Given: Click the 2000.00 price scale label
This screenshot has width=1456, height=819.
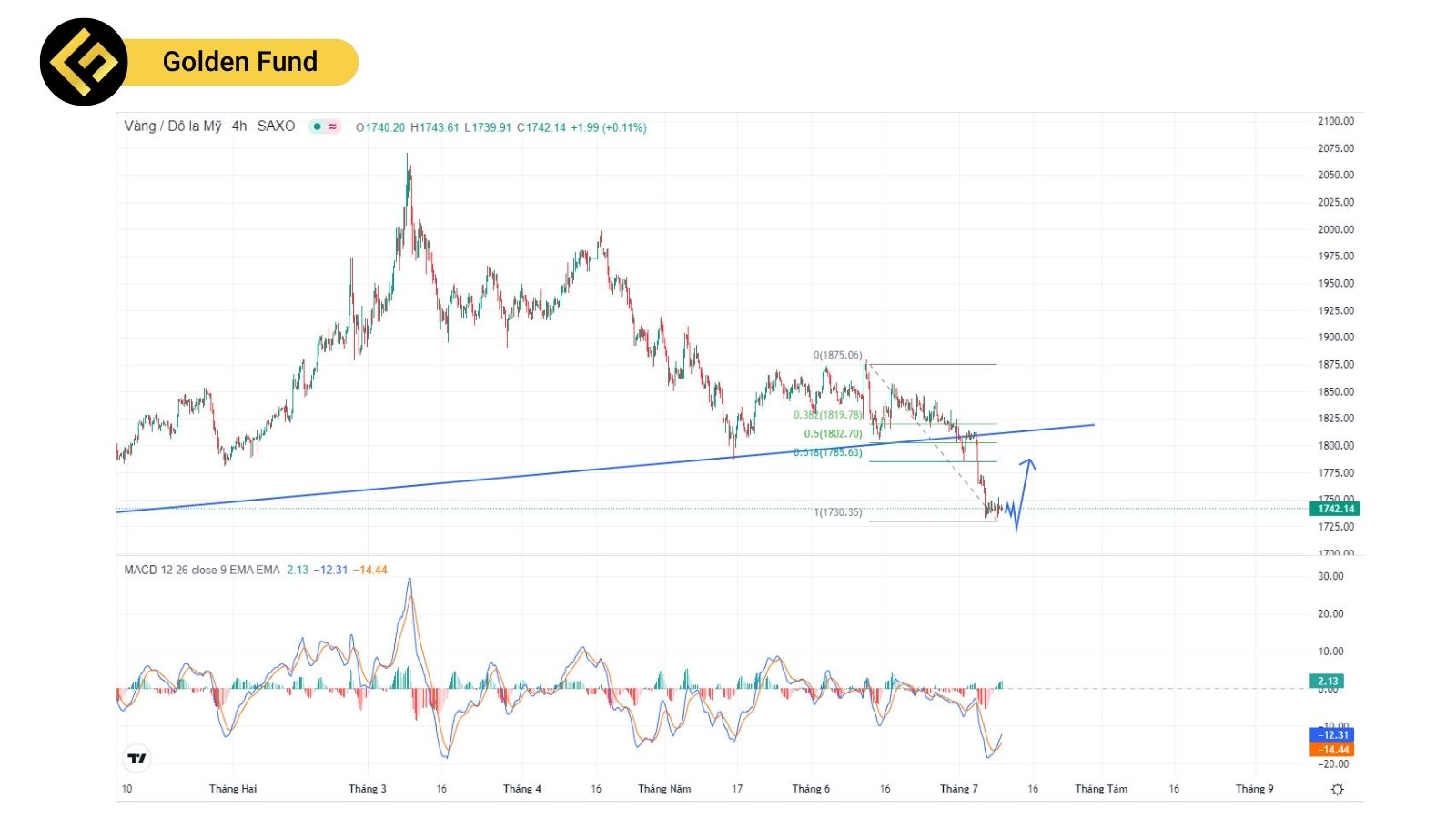Looking at the screenshot, I should (x=1336, y=229).
